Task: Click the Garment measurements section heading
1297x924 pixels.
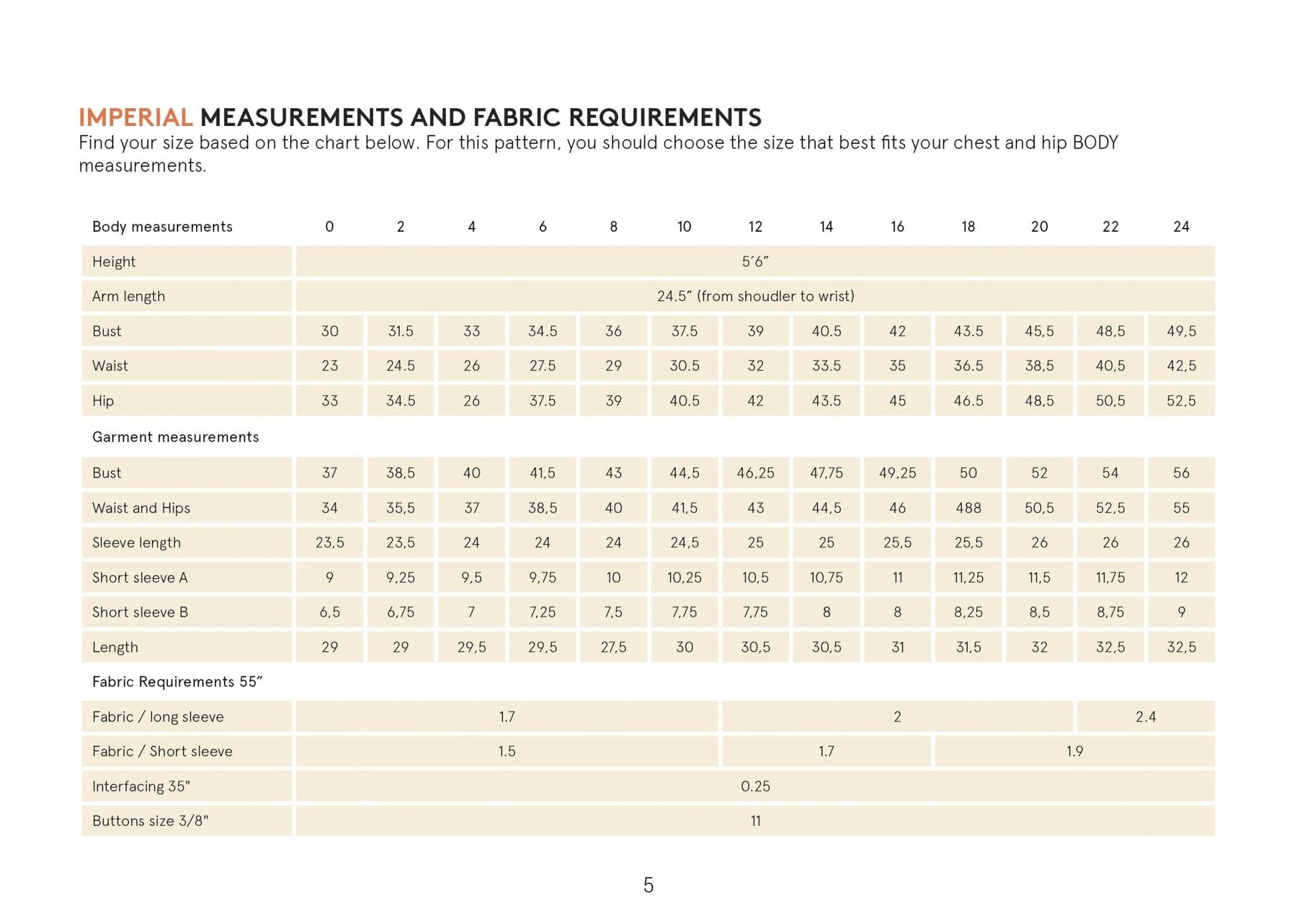Action: pyautogui.click(x=175, y=437)
